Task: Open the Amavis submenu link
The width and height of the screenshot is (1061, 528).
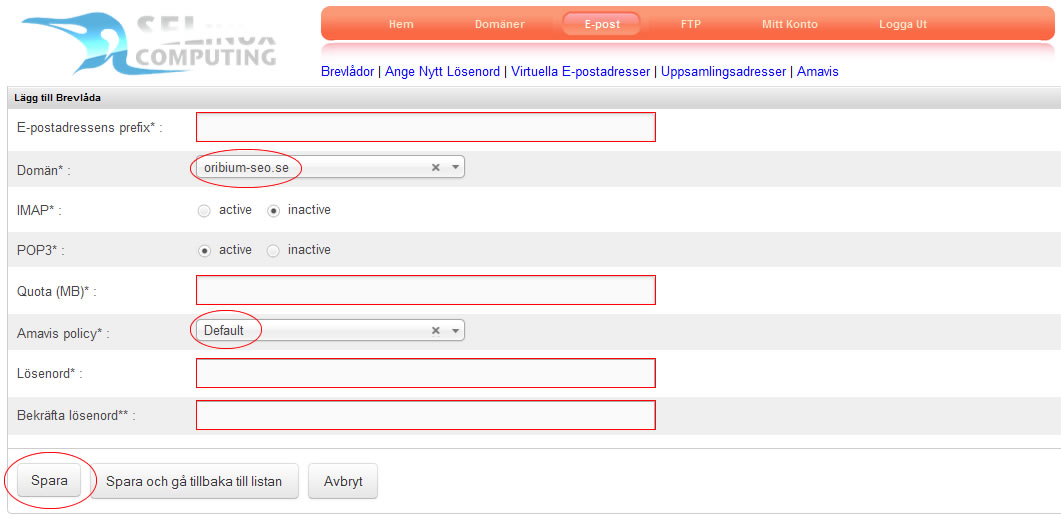Action: (817, 71)
